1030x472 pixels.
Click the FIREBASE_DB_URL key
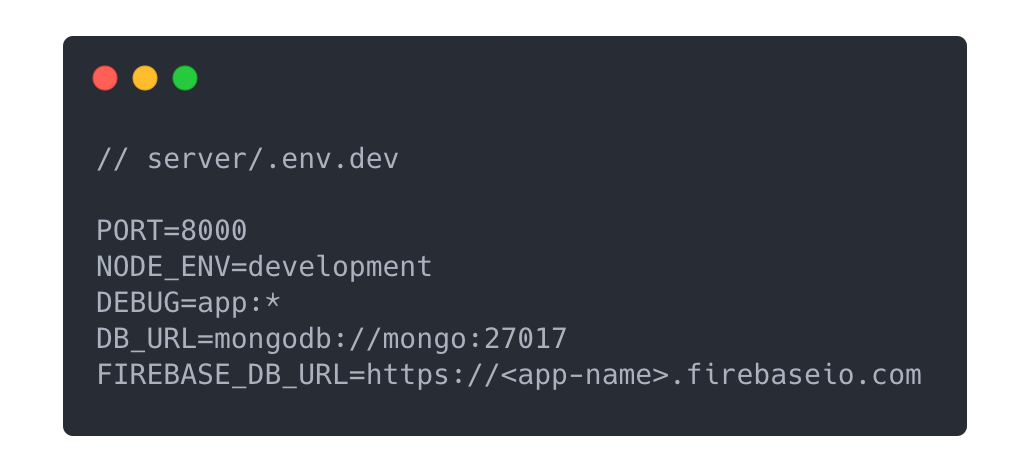pos(222,375)
